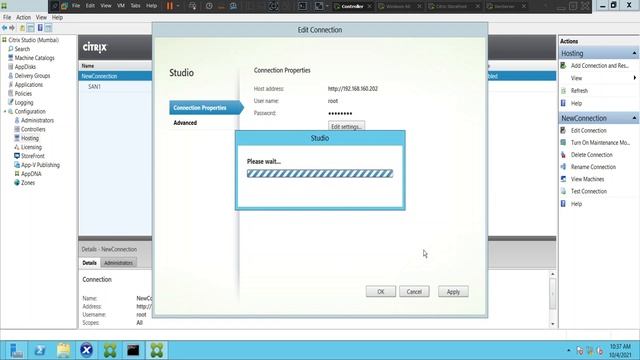This screenshot has width=640, height=360.
Task: Click details pane scrollbar down arrow
Action: point(553,324)
